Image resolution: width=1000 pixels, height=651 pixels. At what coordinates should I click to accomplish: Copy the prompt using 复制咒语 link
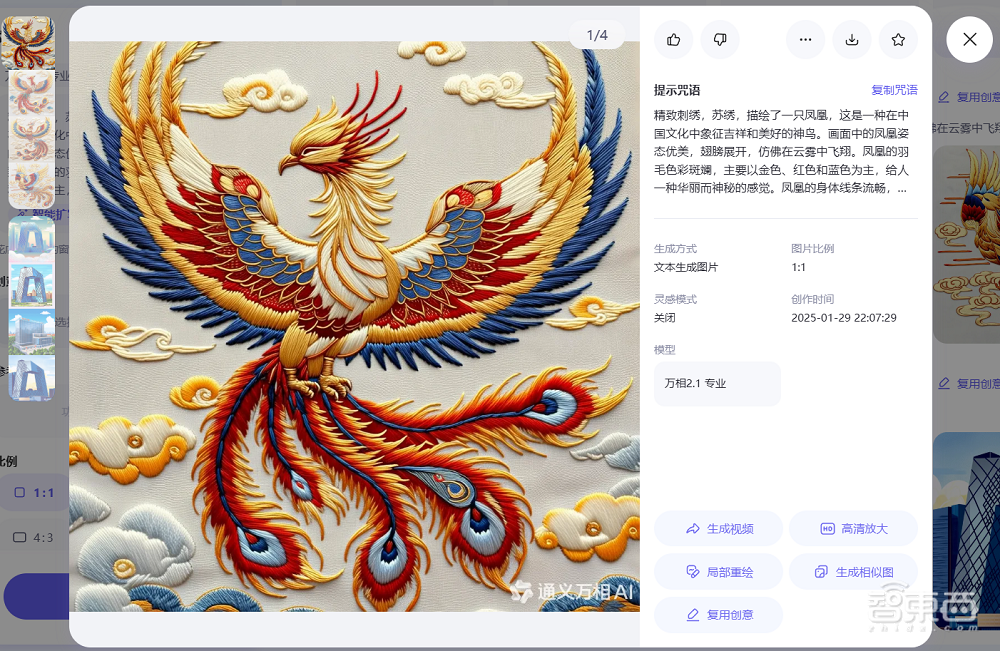tap(894, 89)
